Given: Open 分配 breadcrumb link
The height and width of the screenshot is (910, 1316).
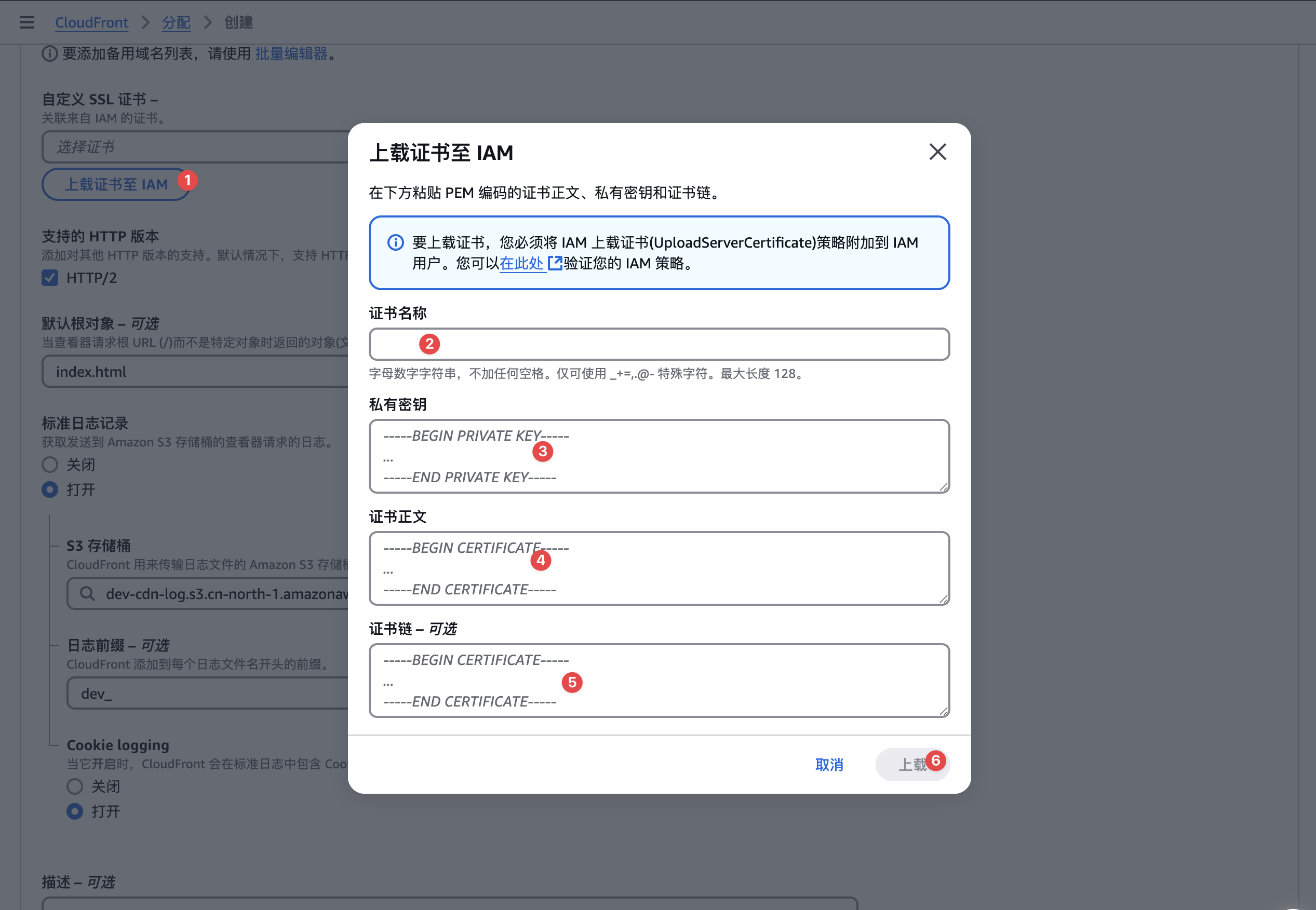Looking at the screenshot, I should point(176,22).
